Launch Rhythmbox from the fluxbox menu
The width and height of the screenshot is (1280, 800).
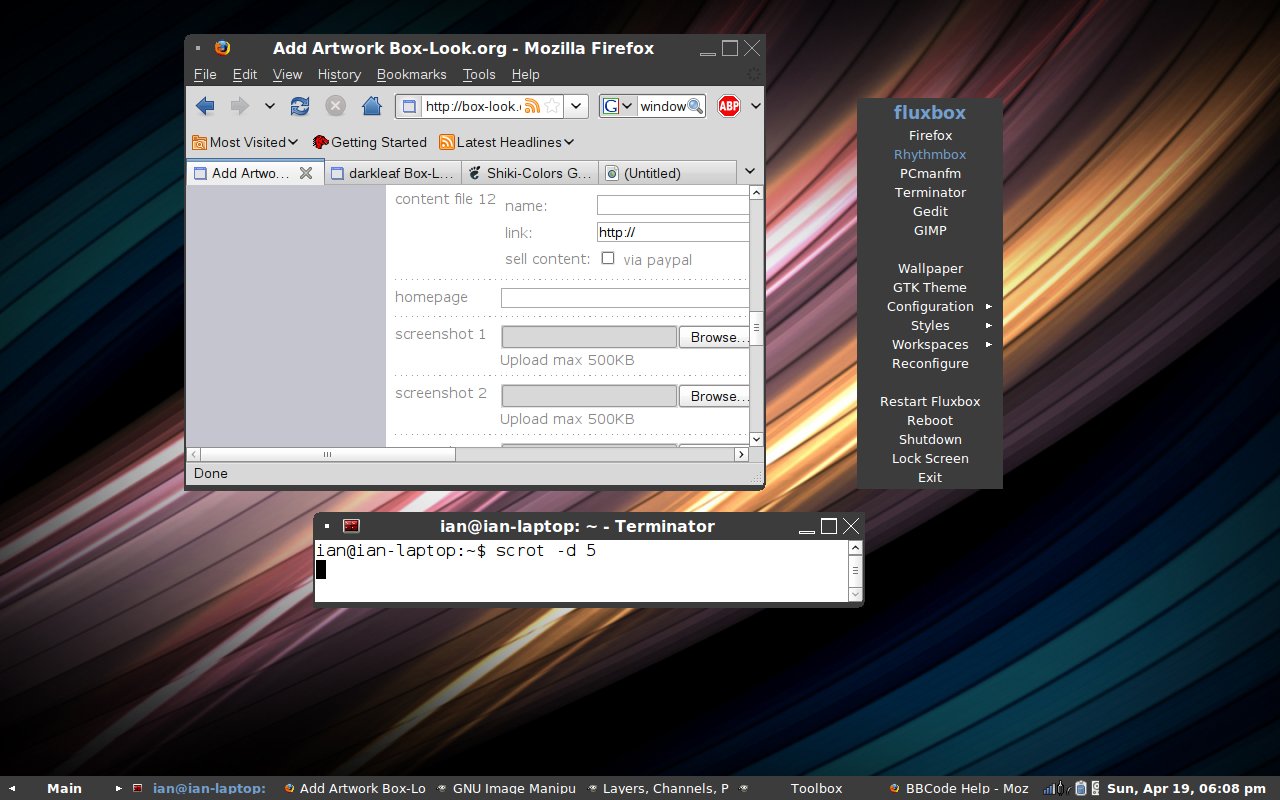[x=930, y=154]
